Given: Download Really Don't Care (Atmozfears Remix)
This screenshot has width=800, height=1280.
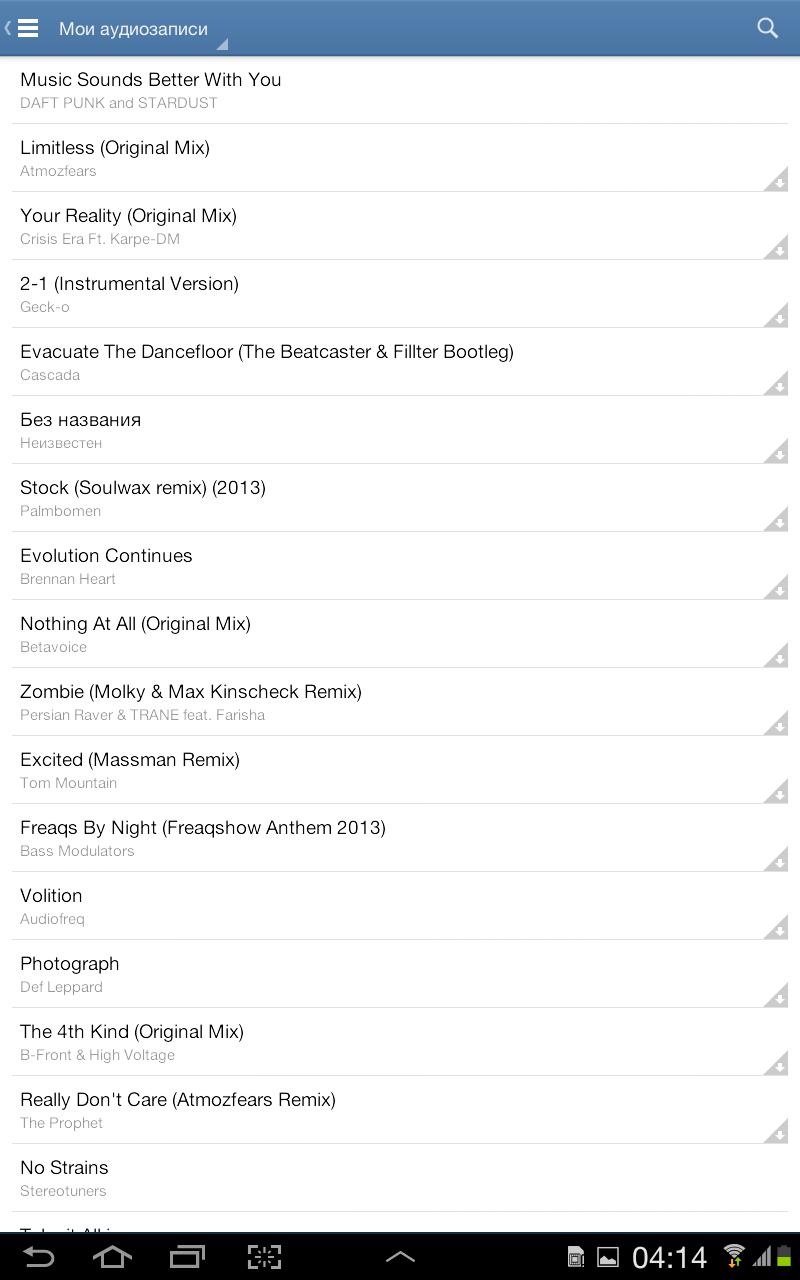Looking at the screenshot, I should coord(776,1133).
